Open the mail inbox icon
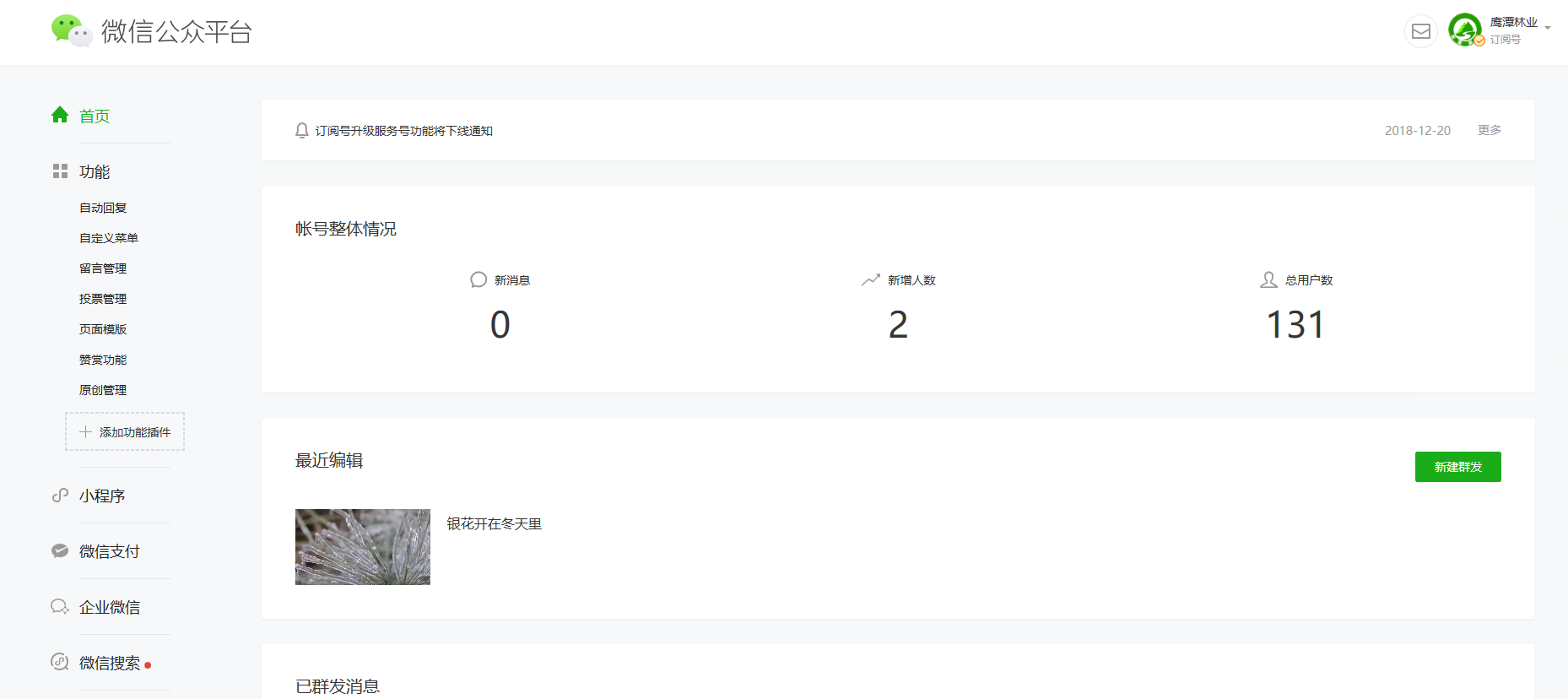 coord(1421,31)
